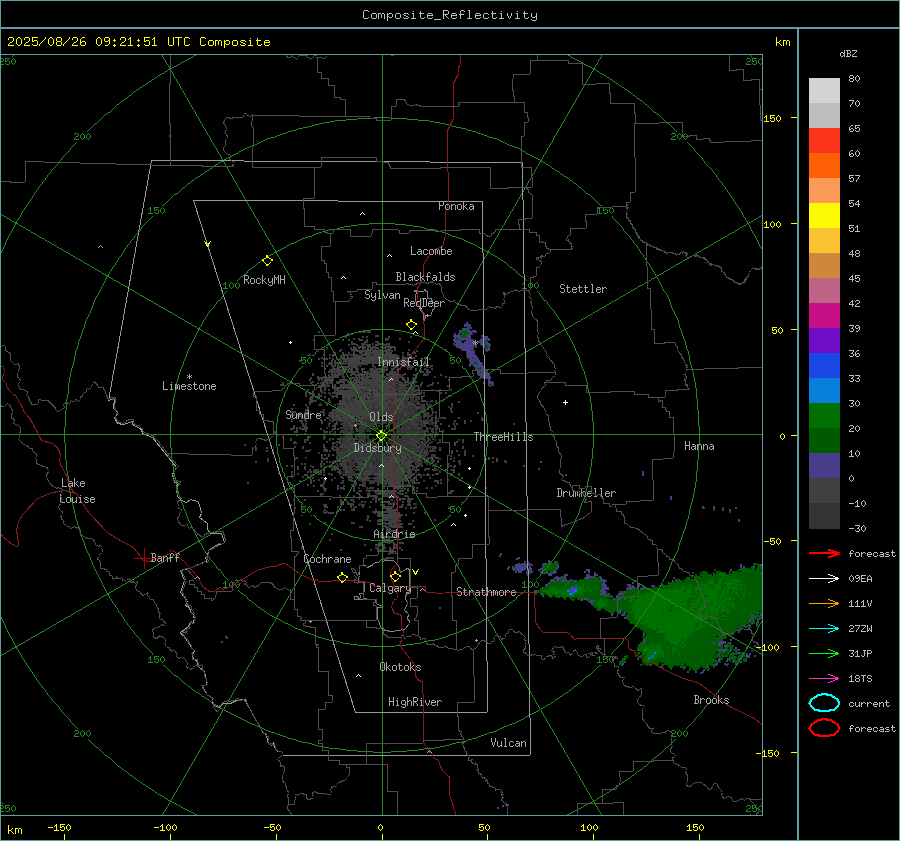This screenshot has width=900, height=841.
Task: Select the Lacombe label
Action: tap(431, 251)
